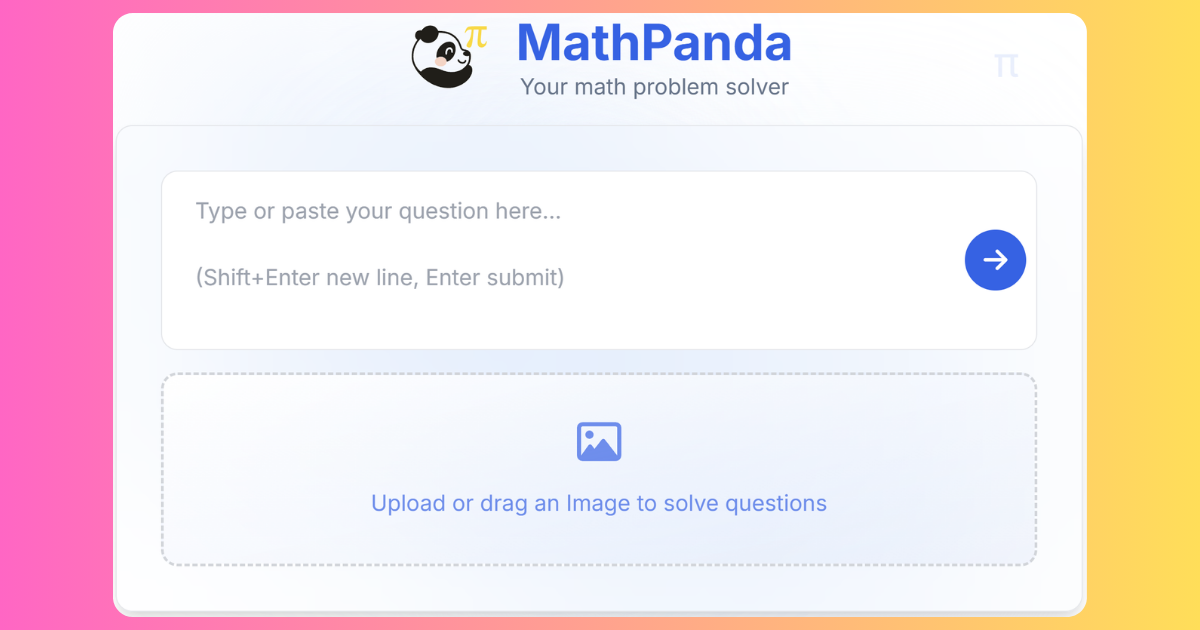Click the "Shift+Enter new line" hint text

pyautogui.click(x=380, y=277)
